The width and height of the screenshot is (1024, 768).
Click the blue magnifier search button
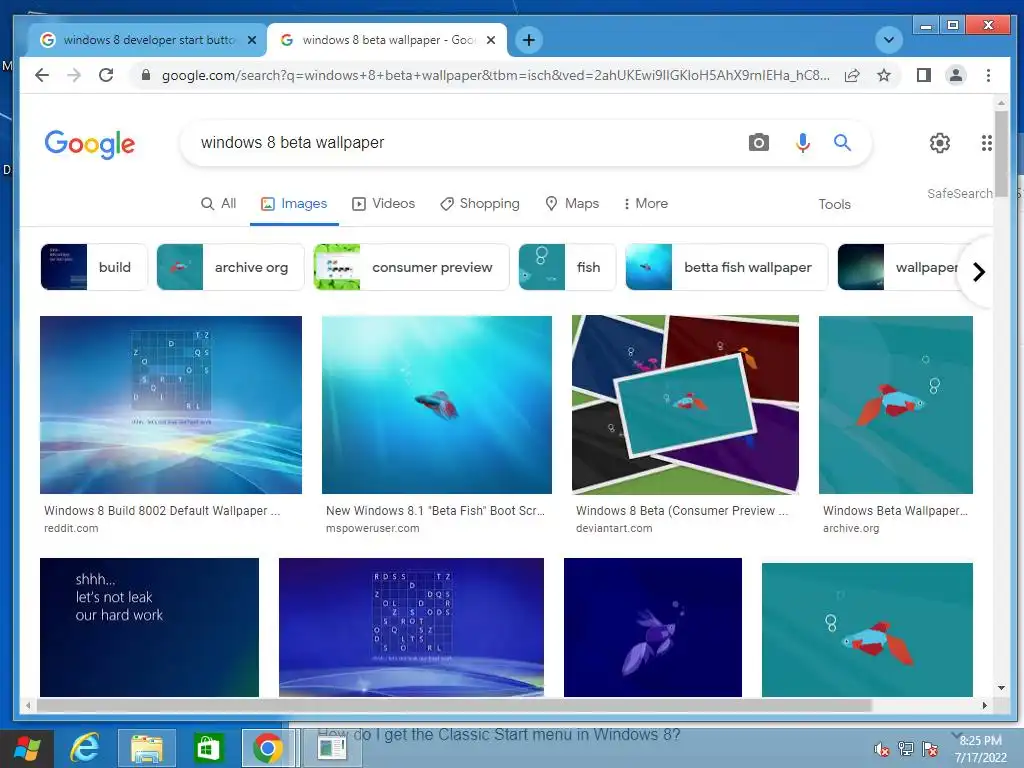842,142
